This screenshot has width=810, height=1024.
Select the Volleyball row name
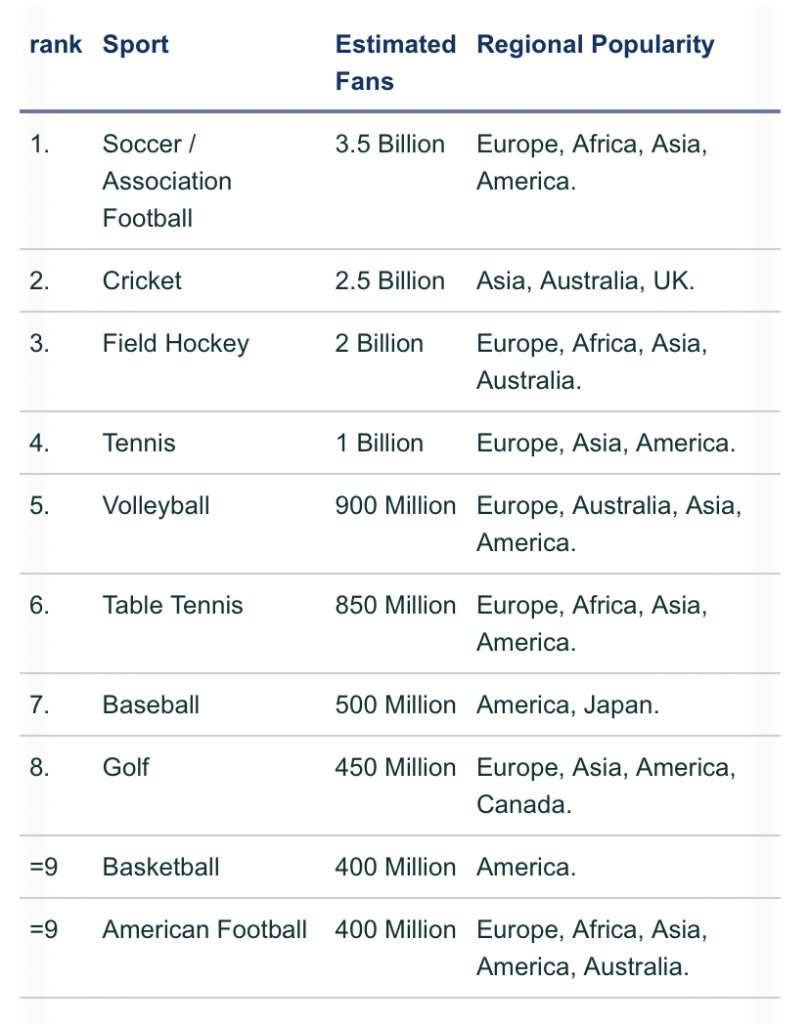155,506
